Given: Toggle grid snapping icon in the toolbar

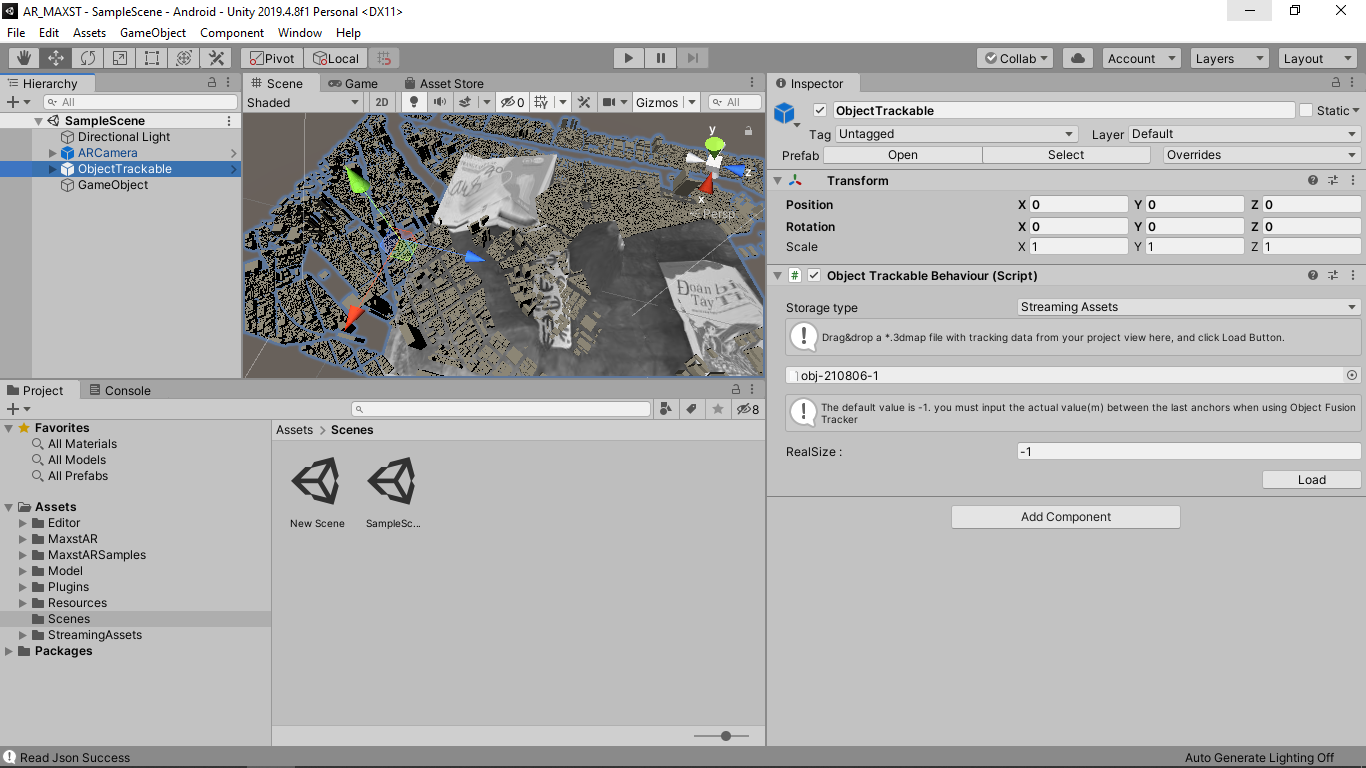Looking at the screenshot, I should 385,58.
